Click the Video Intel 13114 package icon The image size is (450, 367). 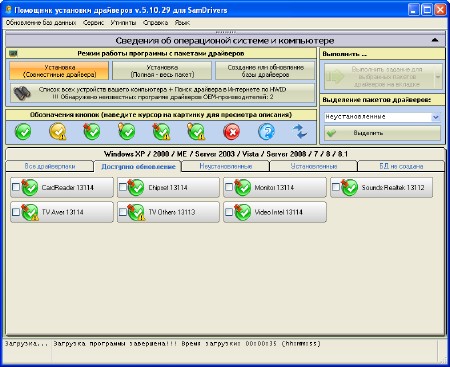click(x=242, y=212)
